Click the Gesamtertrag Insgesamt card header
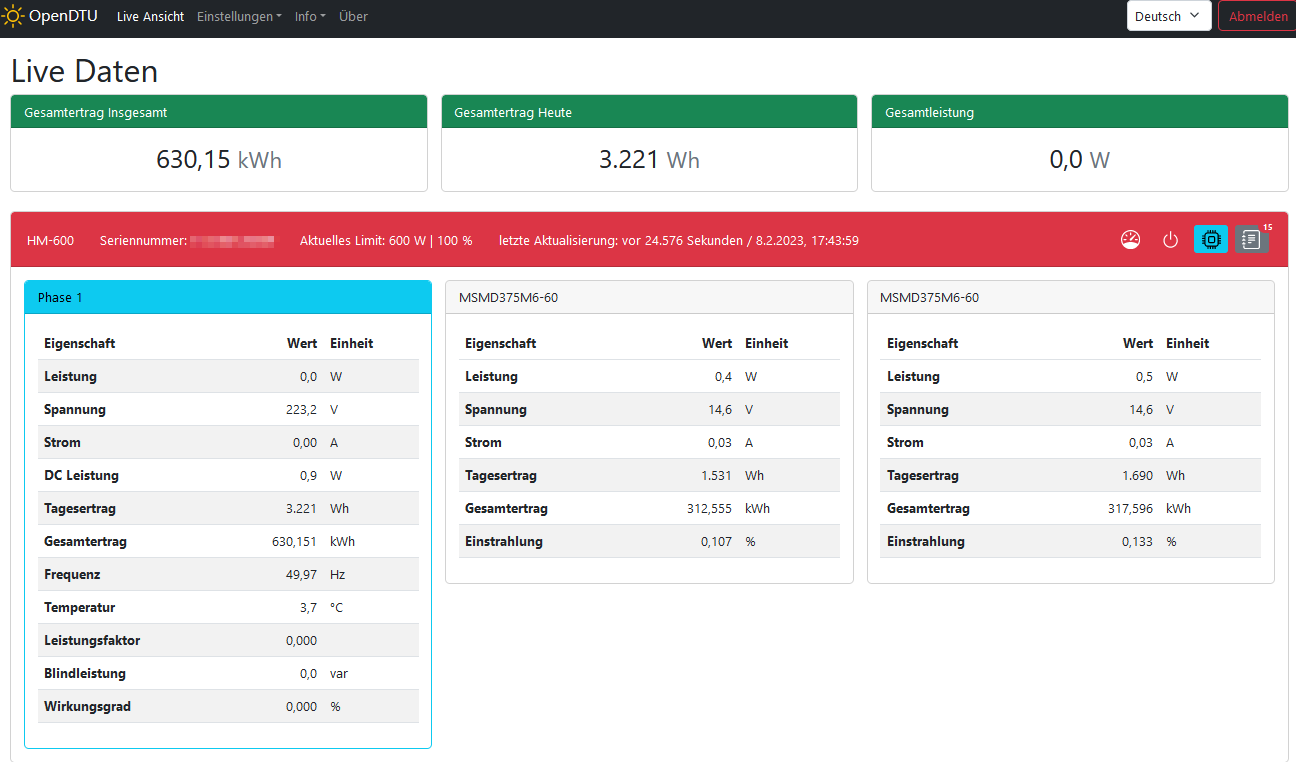Image resolution: width=1296 pixels, height=762 pixels. [x=219, y=112]
